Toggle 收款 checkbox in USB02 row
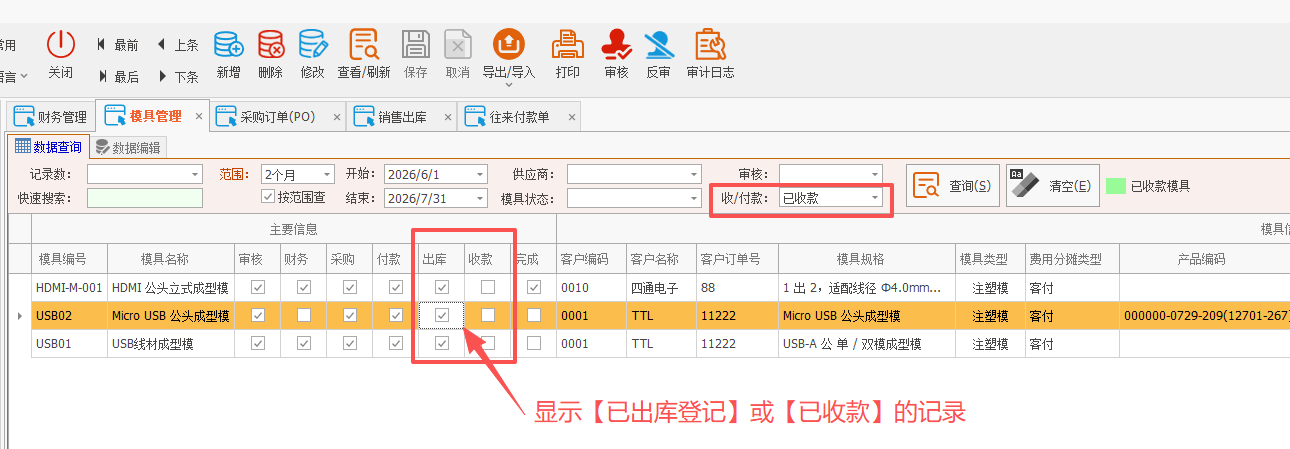The height and width of the screenshot is (449, 1290). pyautogui.click(x=488, y=315)
